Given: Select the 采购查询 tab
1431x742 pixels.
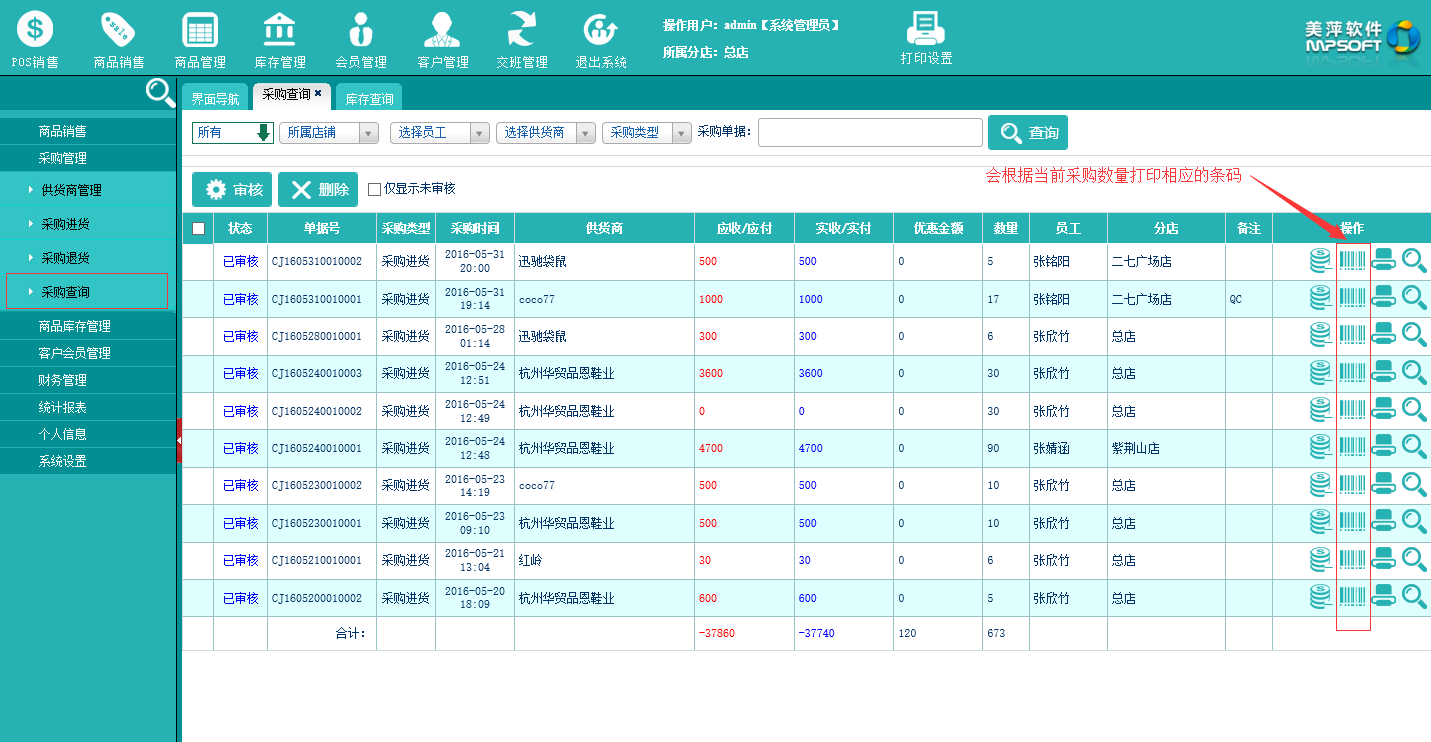Looking at the screenshot, I should [x=286, y=94].
